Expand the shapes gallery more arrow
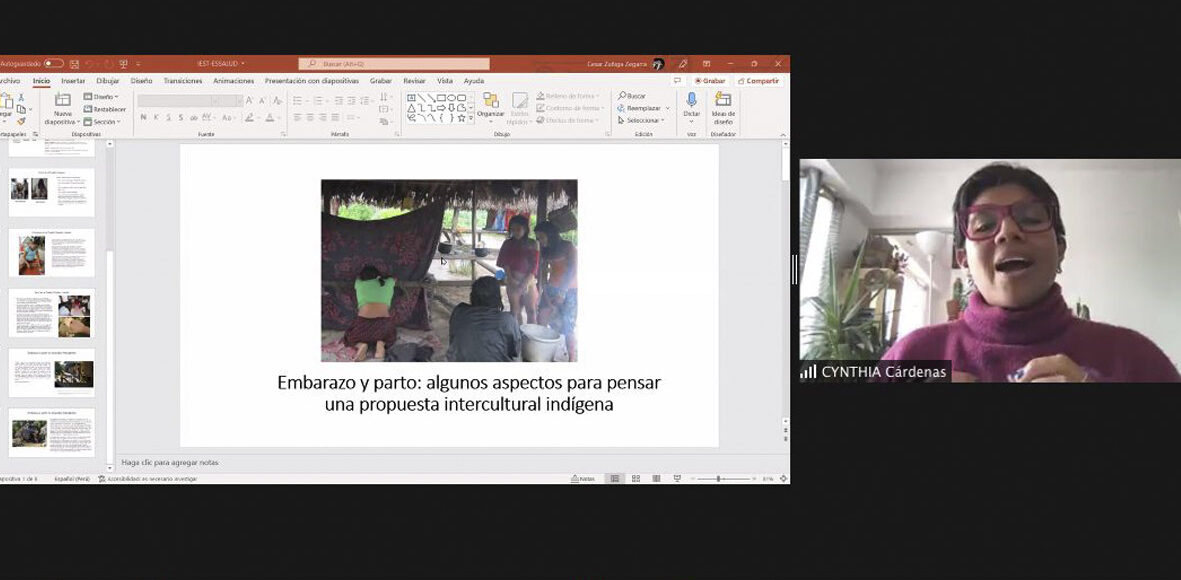This screenshot has height=580, width=1181. pos(471,118)
